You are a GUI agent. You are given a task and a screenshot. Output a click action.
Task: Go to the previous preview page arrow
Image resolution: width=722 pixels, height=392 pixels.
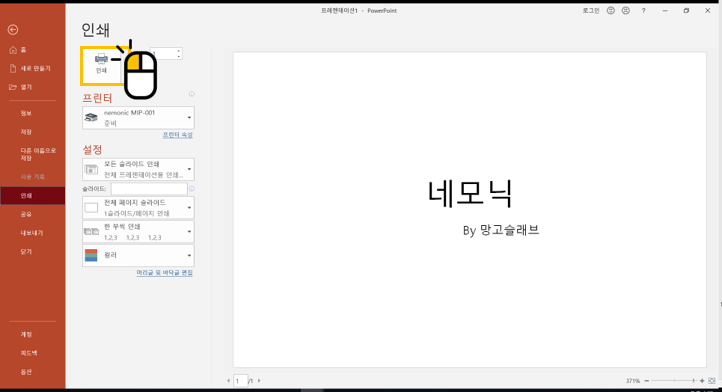pyautogui.click(x=228, y=381)
